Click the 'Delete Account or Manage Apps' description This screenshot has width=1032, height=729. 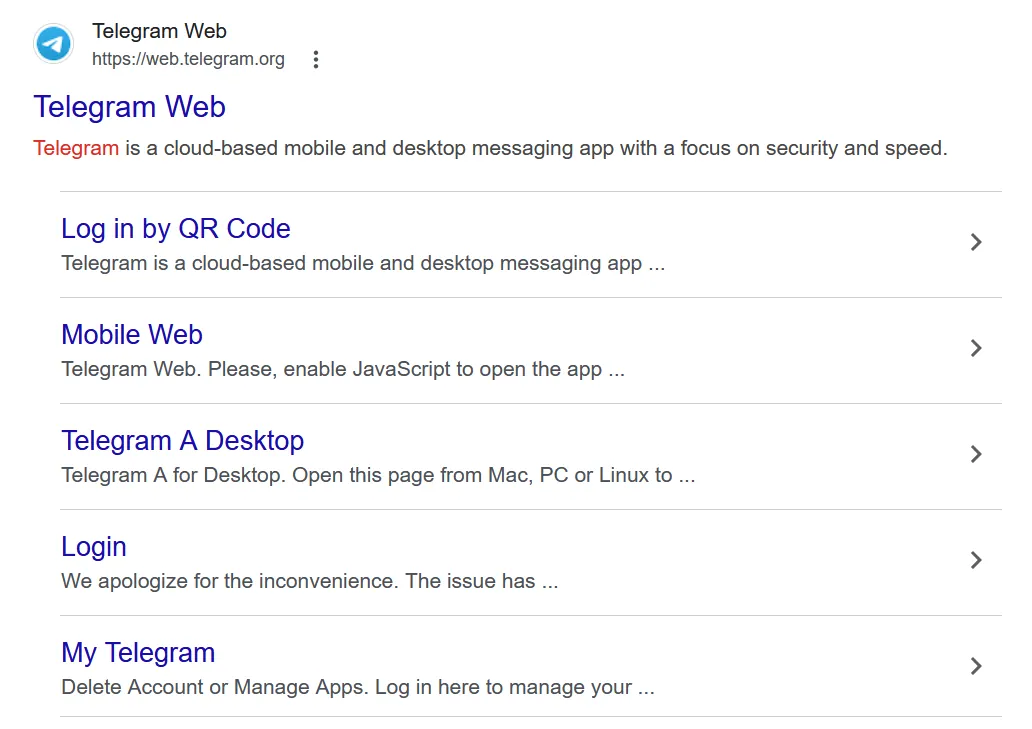click(x=358, y=688)
